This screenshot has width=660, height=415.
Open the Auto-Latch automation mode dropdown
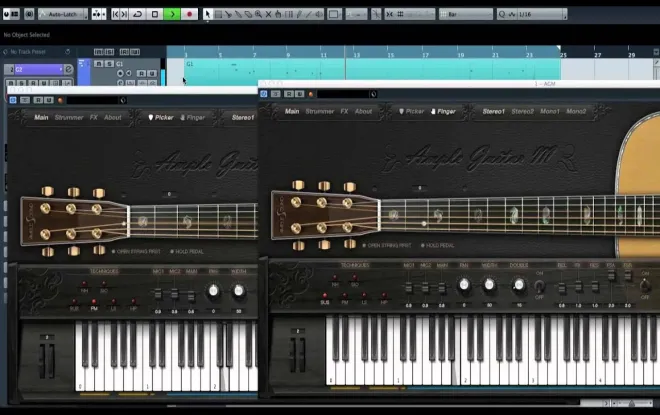tap(63, 14)
